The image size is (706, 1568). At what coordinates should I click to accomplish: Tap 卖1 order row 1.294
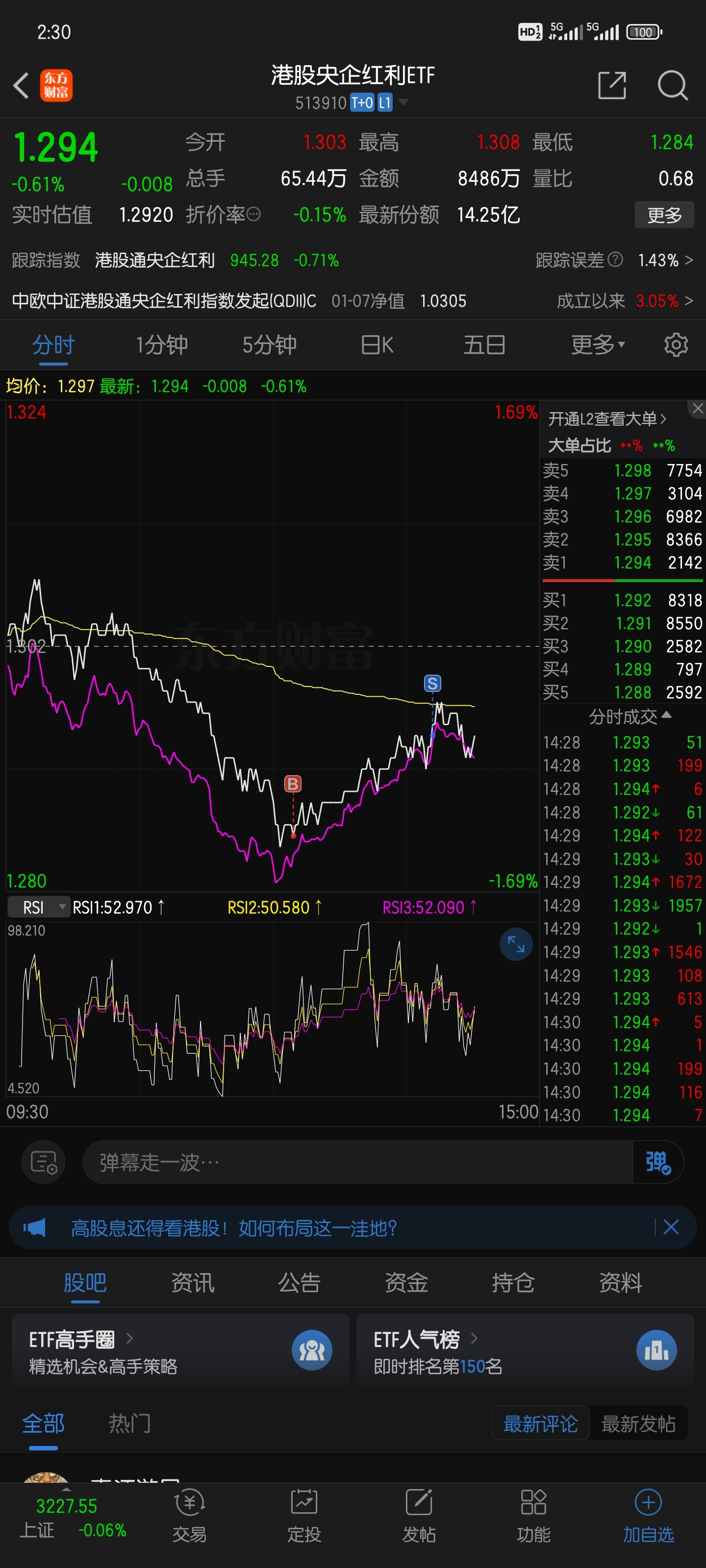click(622, 562)
